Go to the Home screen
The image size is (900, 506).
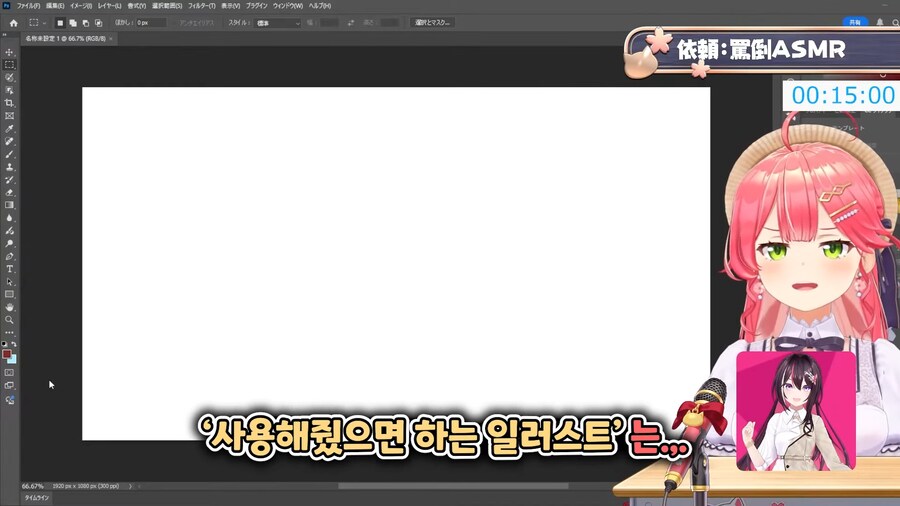point(14,23)
